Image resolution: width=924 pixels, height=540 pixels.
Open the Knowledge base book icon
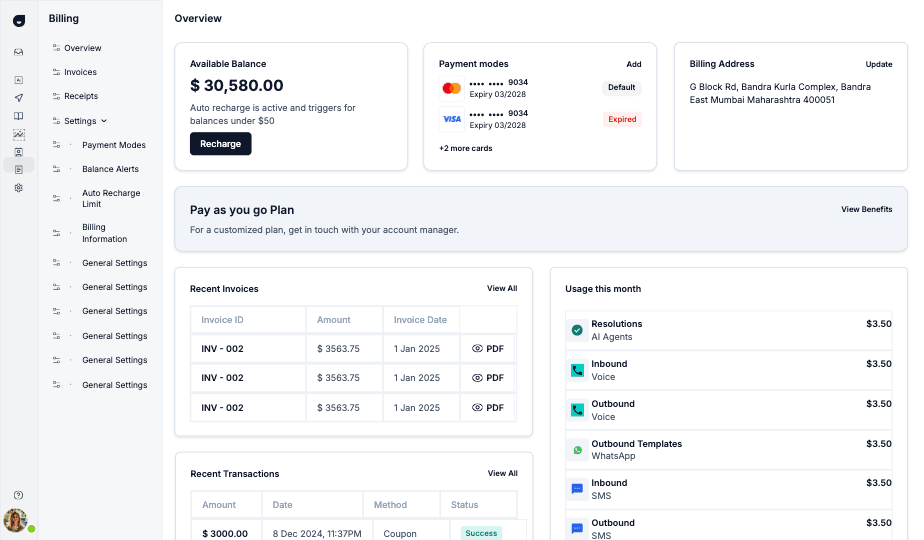point(19,116)
